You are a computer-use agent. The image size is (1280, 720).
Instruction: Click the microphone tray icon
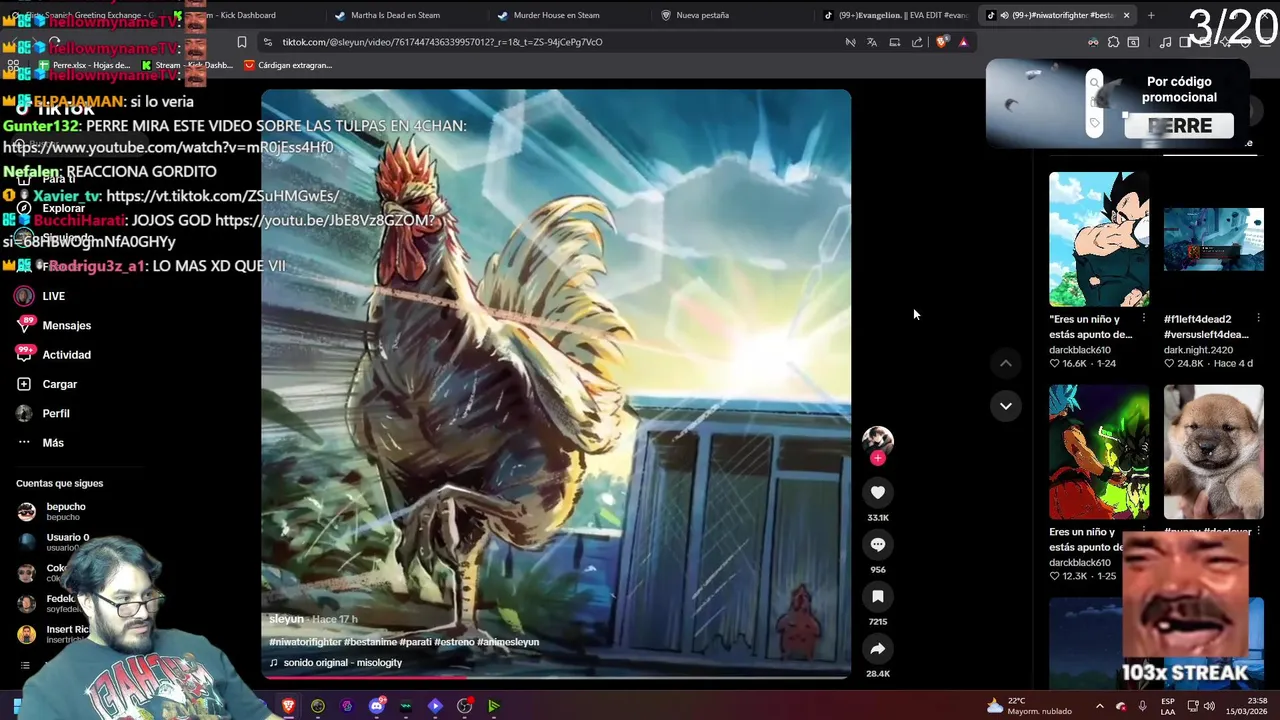click(1142, 706)
